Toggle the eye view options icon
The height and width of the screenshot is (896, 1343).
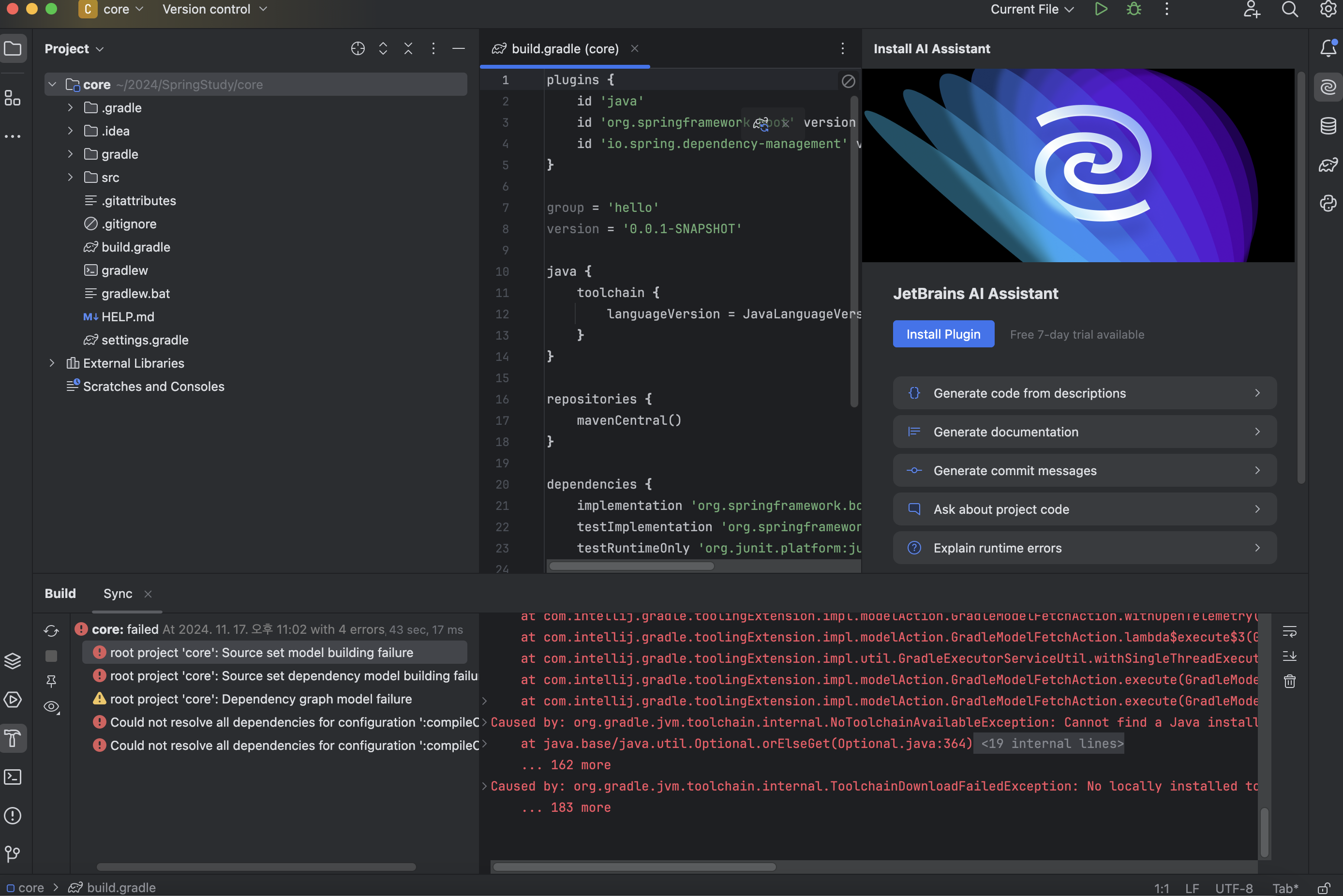point(51,707)
